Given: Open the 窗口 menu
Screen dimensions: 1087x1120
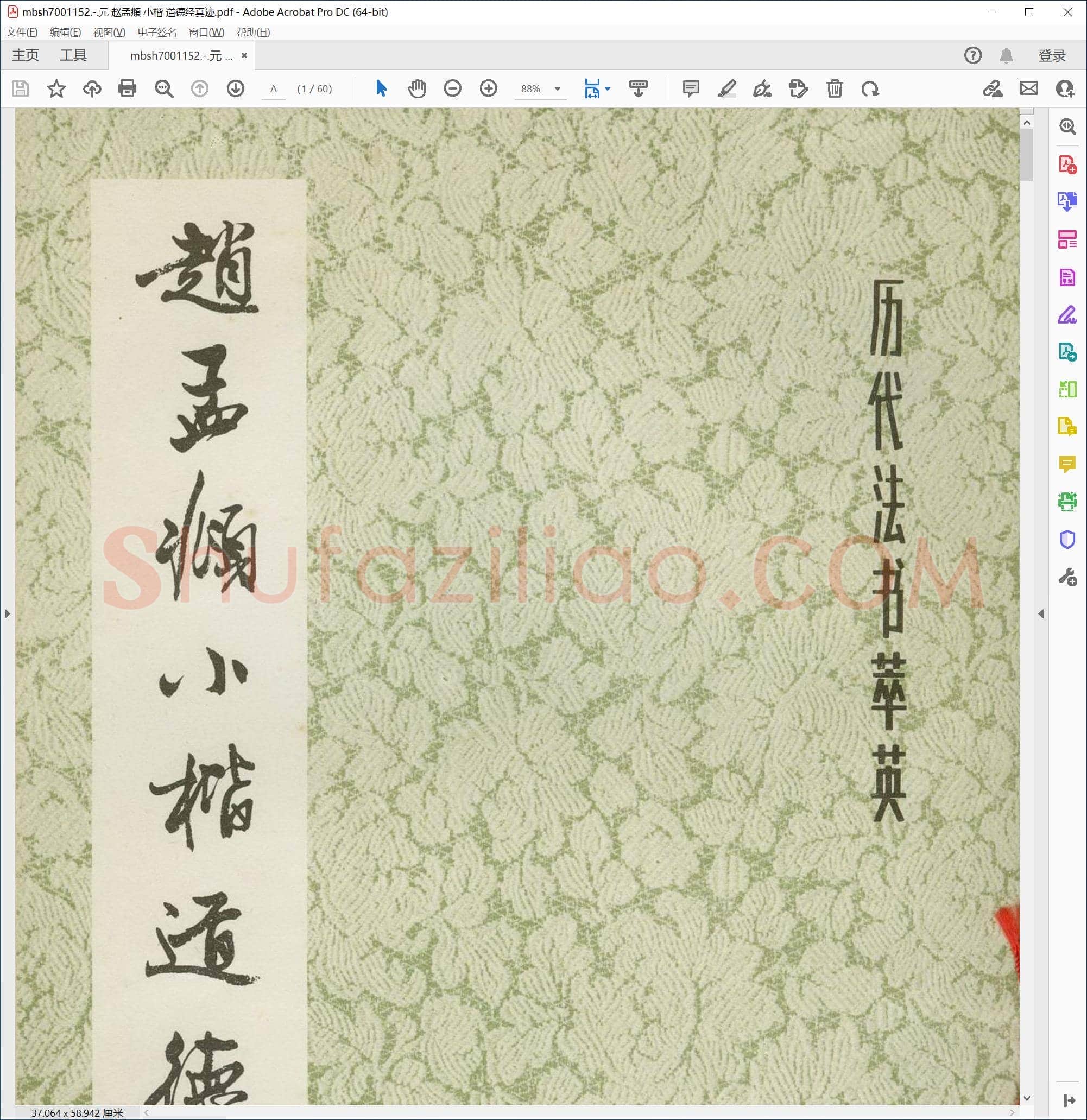Looking at the screenshot, I should pyautogui.click(x=206, y=33).
